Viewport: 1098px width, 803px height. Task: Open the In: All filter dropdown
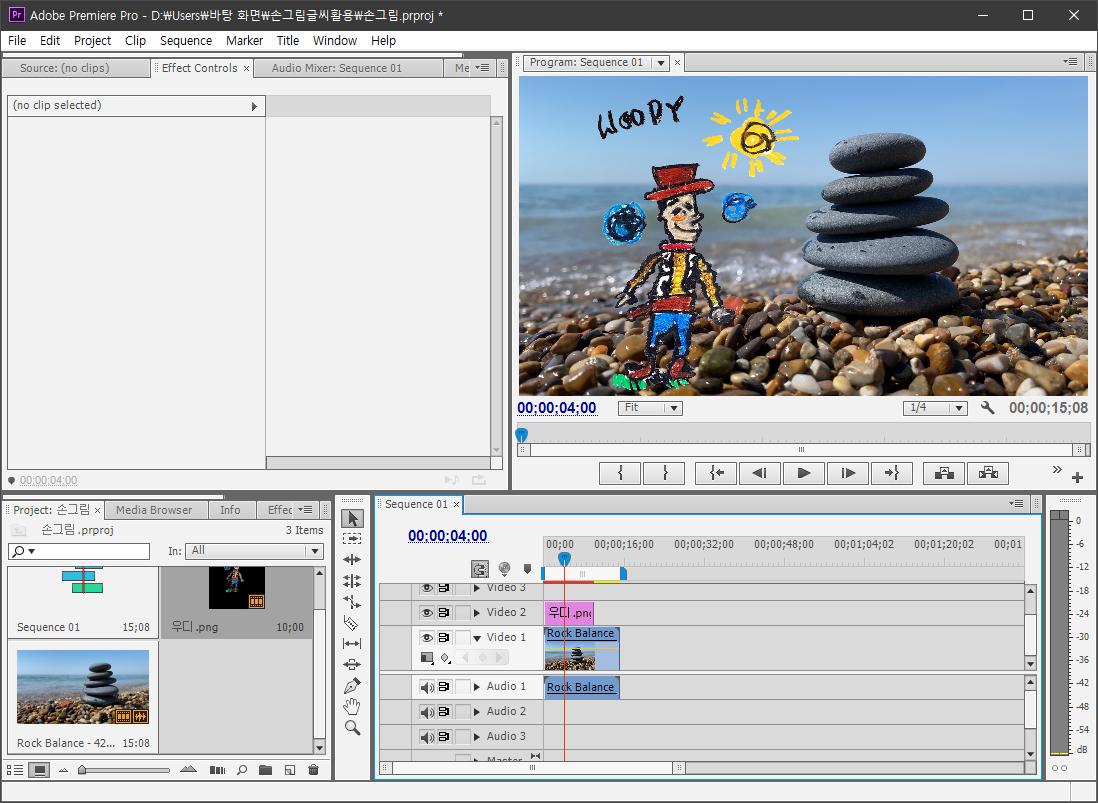point(254,551)
